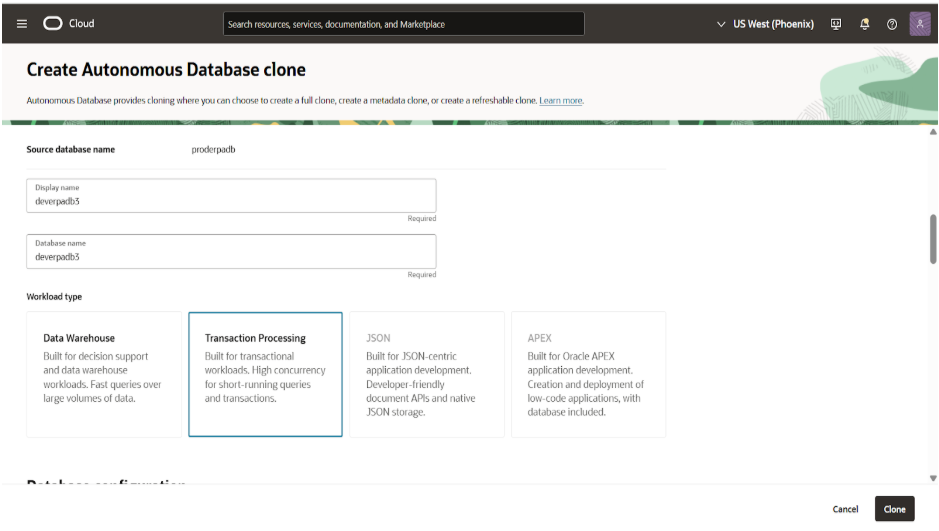Edit the Database name field
The image size is (939, 531).
click(x=231, y=251)
